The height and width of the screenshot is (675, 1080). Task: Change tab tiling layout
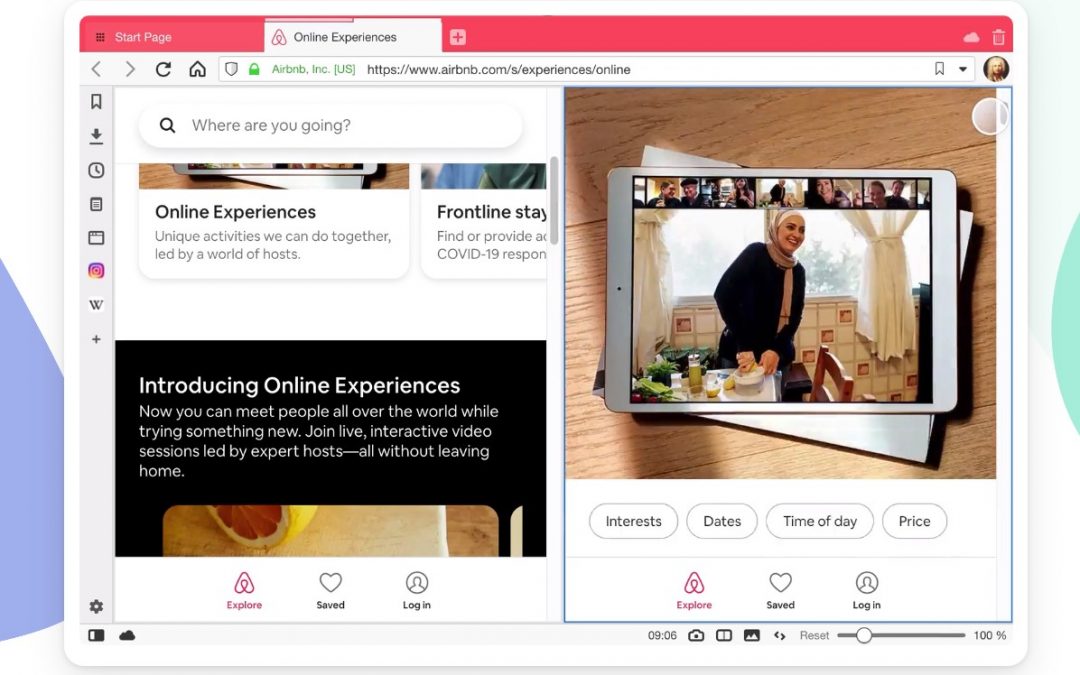[724, 635]
